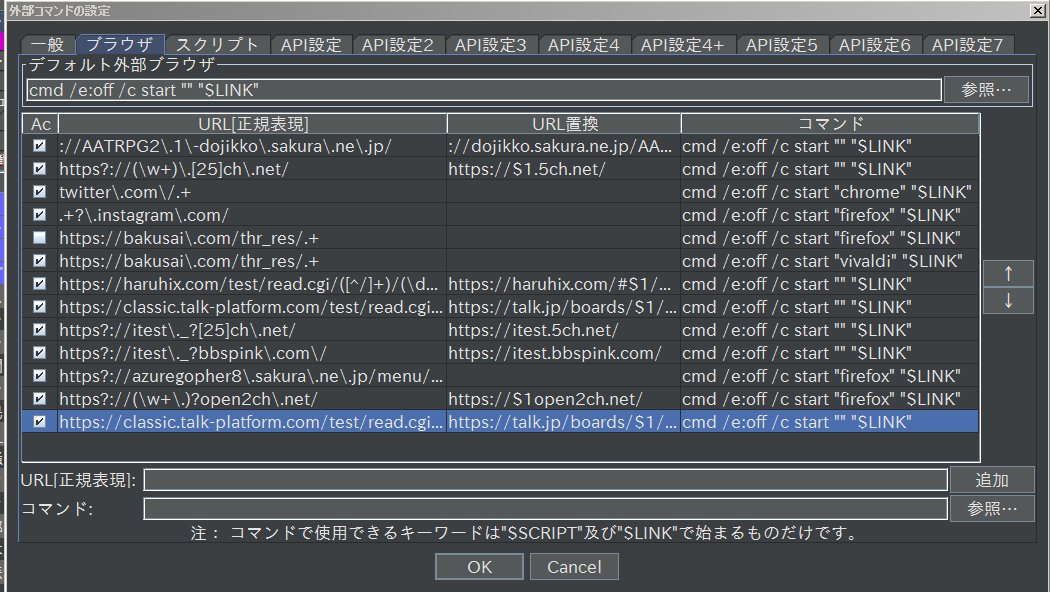The height and width of the screenshot is (592, 1050).
Task: Switch to the 一般 tab
Action: coord(48,45)
